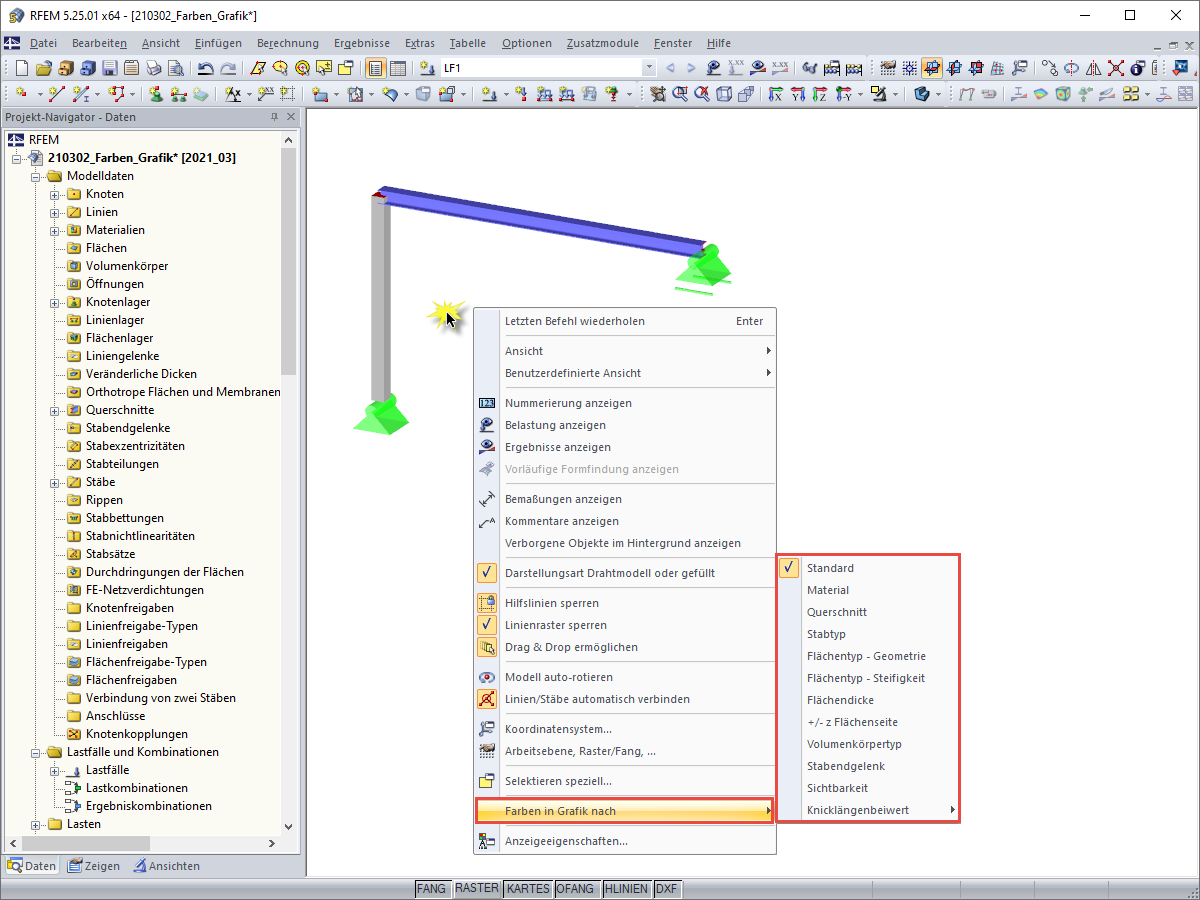Choose Querschnitt in color submenu
Viewport: 1200px width, 900px height.
pyautogui.click(x=868, y=612)
